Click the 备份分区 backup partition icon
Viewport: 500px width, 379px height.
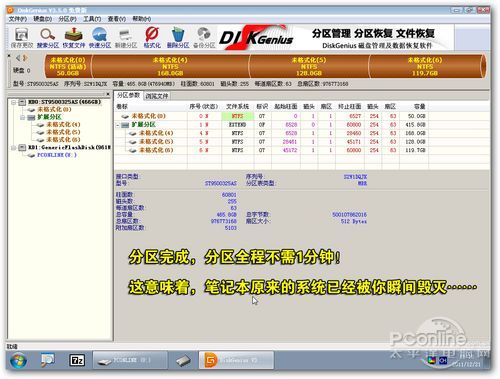coord(204,38)
